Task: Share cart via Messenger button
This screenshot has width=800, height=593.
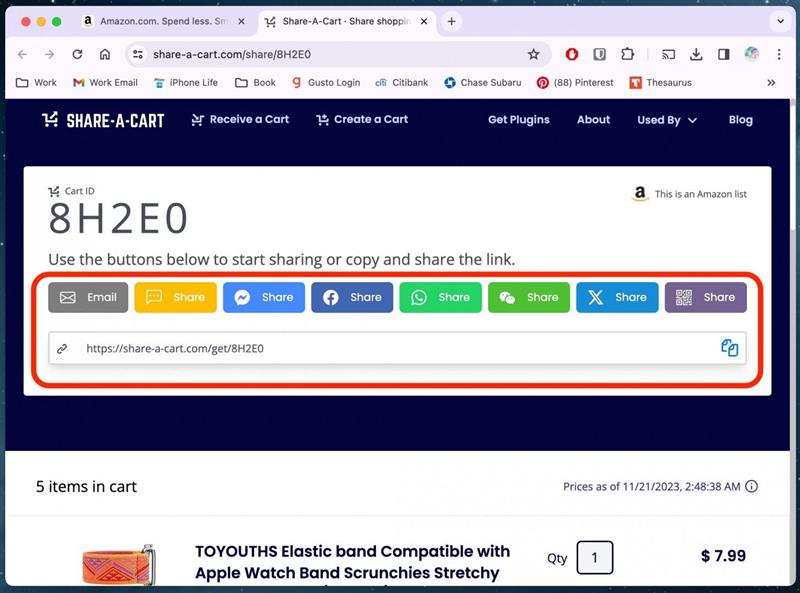Action: coord(264,297)
